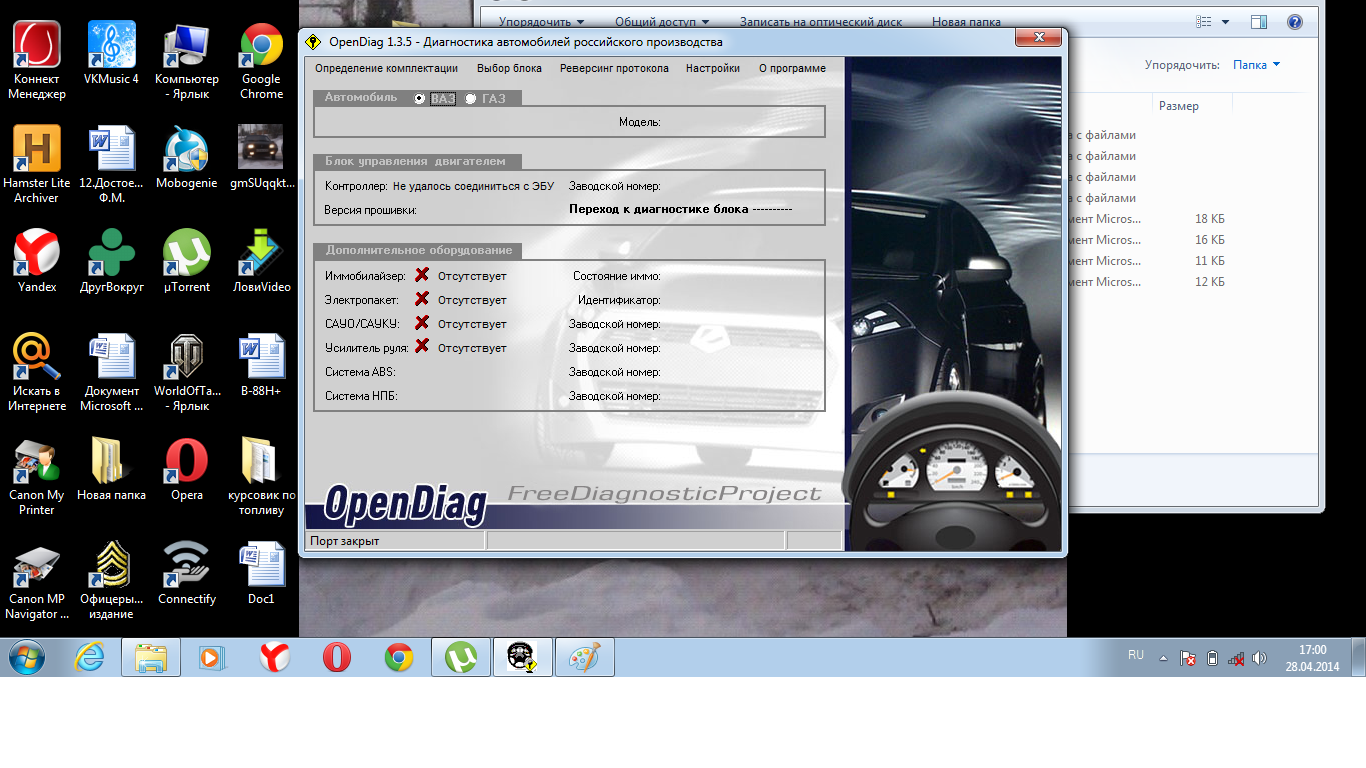The height and width of the screenshot is (768, 1366).
Task: Open Yandex browser desktop shortcut
Action: (x=37, y=262)
